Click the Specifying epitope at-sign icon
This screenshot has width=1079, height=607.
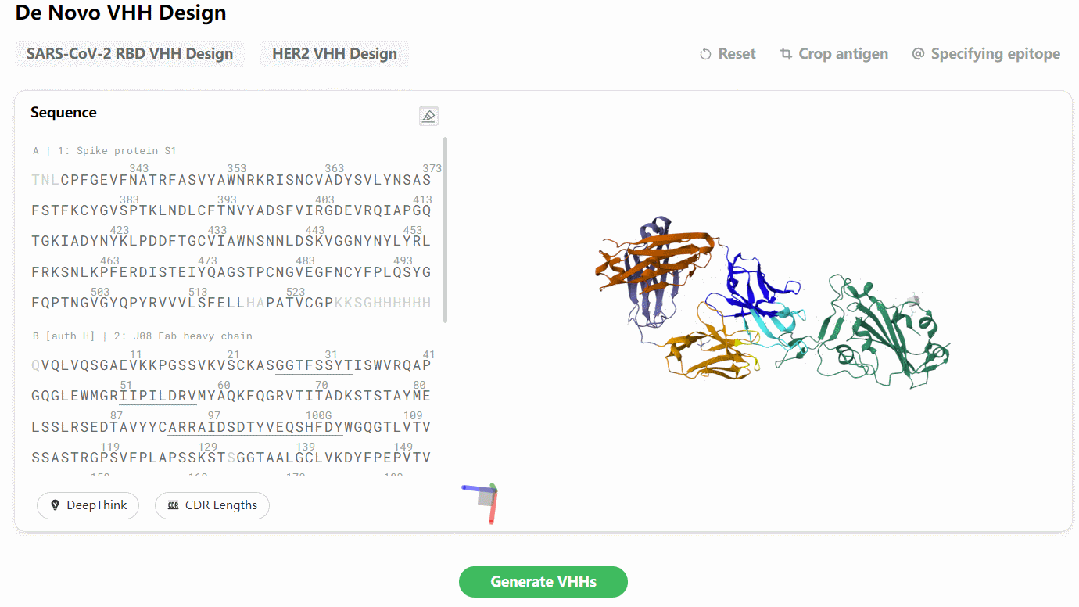click(x=917, y=54)
